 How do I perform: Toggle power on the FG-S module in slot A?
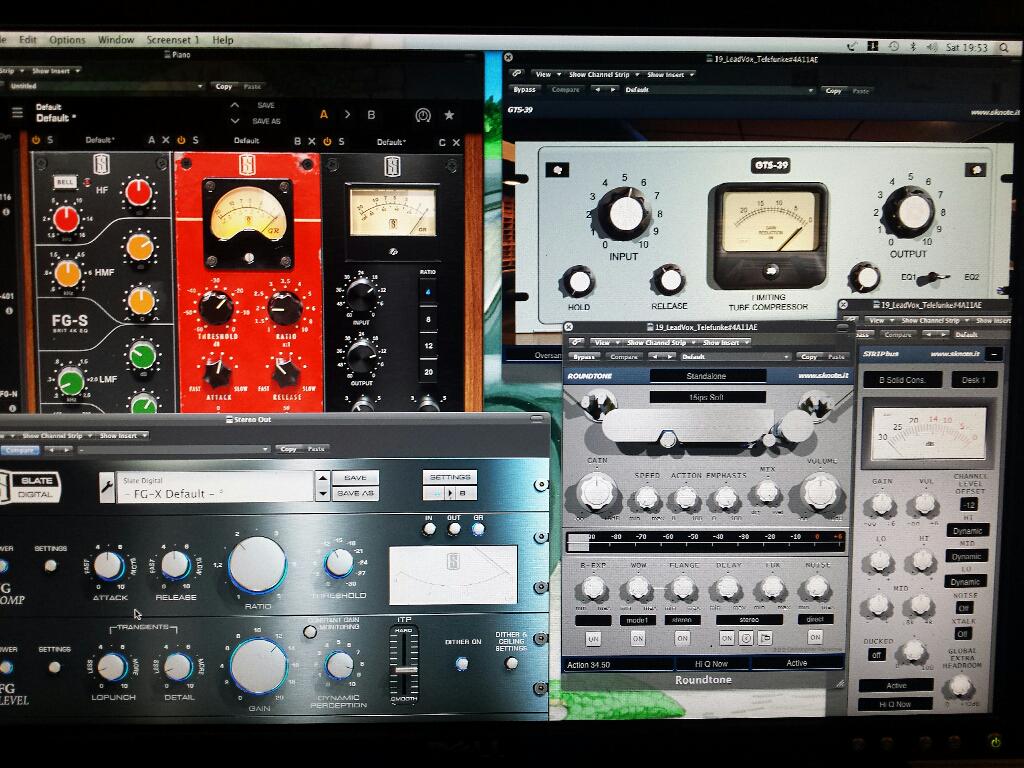tap(36, 140)
